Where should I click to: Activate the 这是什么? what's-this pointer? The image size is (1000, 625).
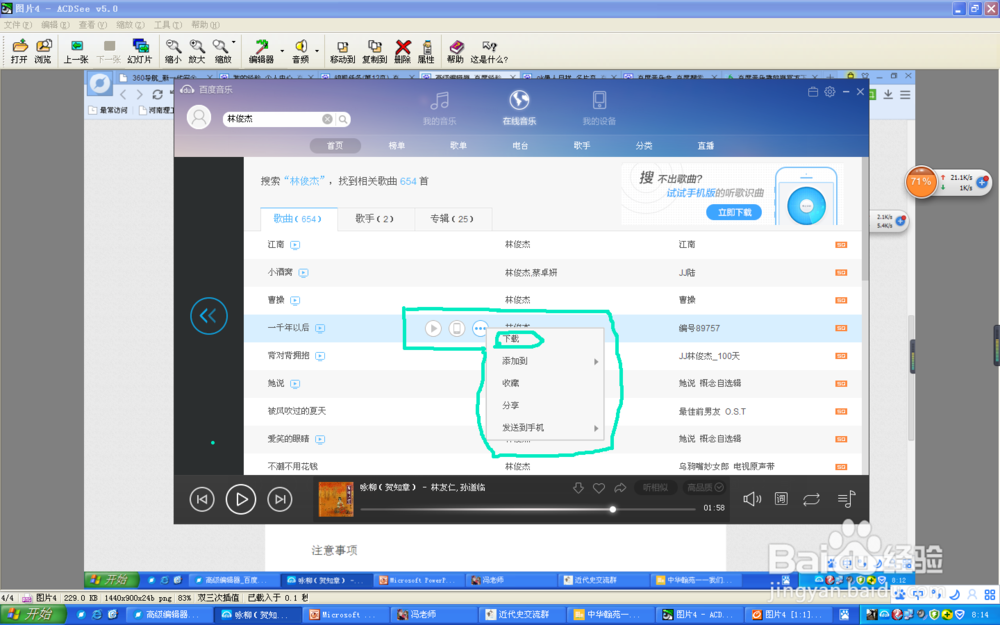(489, 50)
